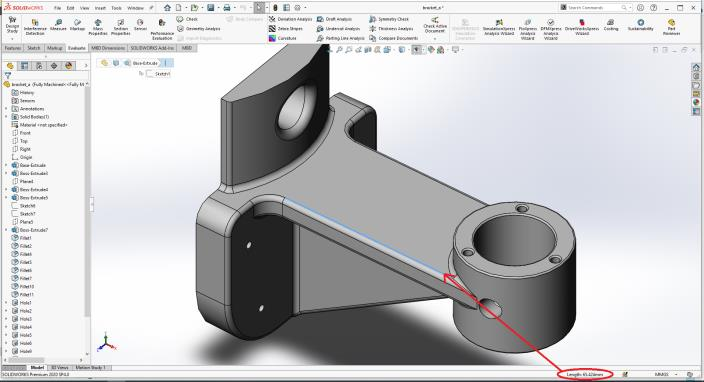Run Interference Detection
The image size is (704, 382).
35,27
